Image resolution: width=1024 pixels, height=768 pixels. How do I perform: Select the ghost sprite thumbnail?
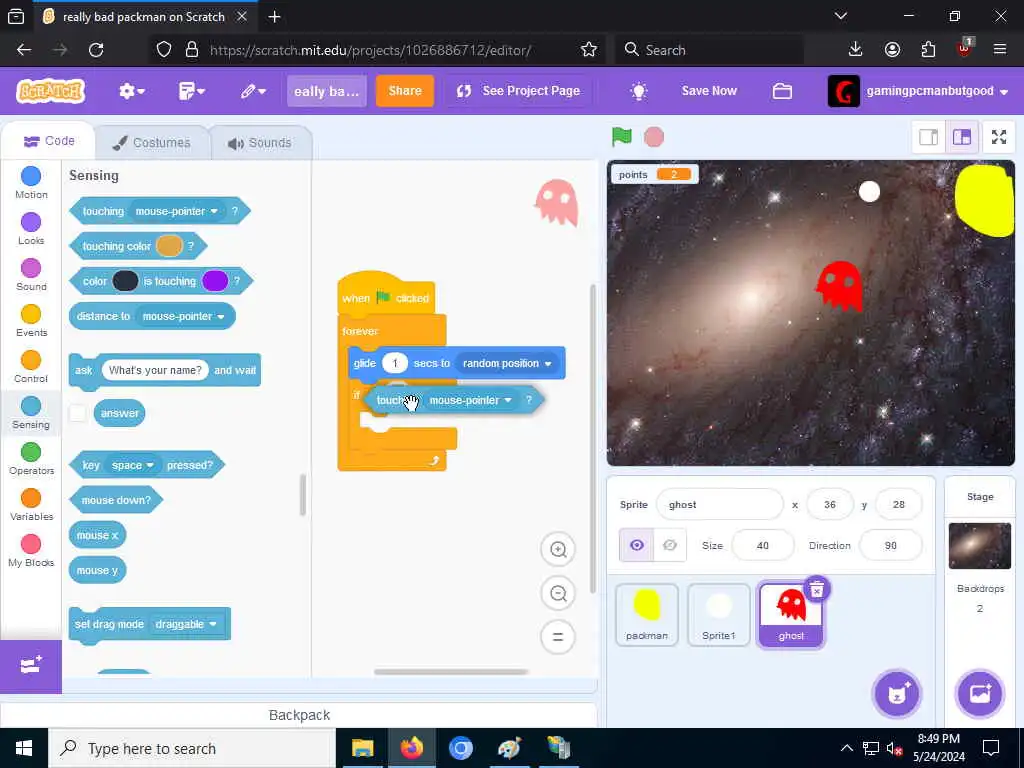(x=790, y=615)
